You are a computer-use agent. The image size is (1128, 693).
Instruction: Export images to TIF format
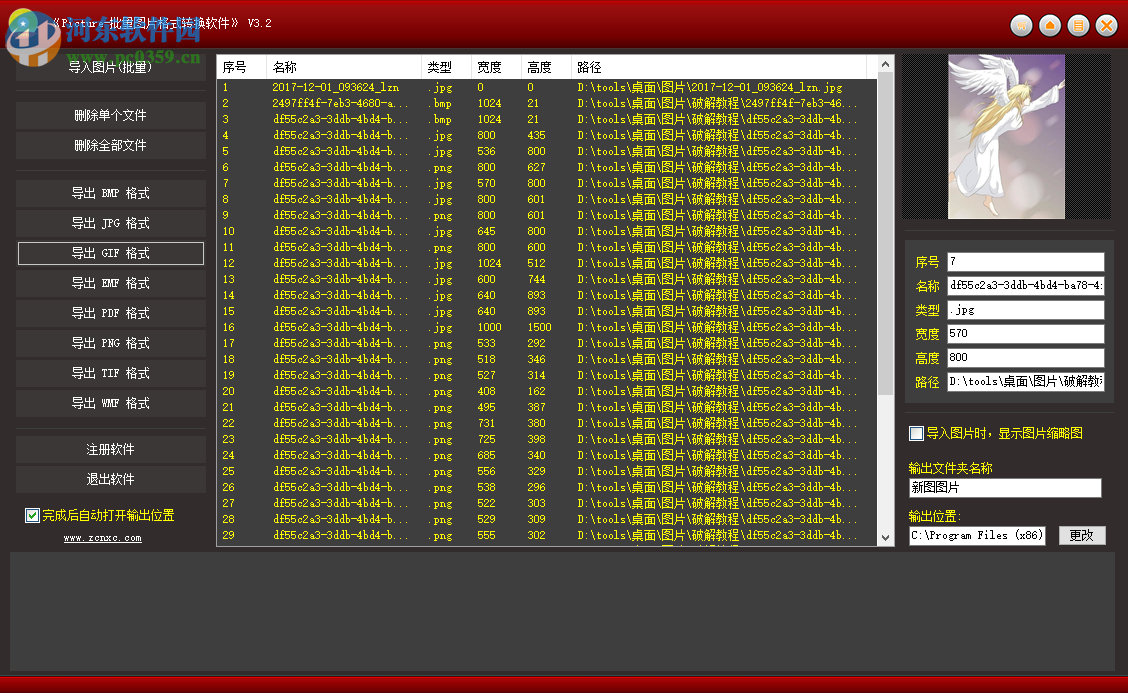coord(110,373)
